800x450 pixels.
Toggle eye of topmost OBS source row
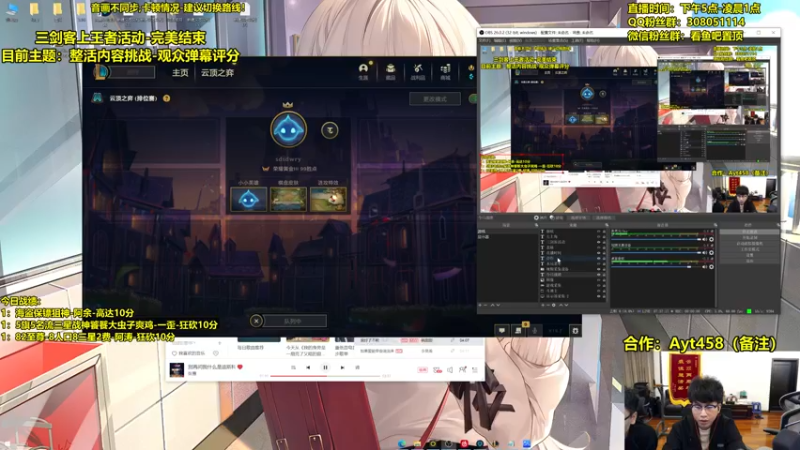coord(598,232)
